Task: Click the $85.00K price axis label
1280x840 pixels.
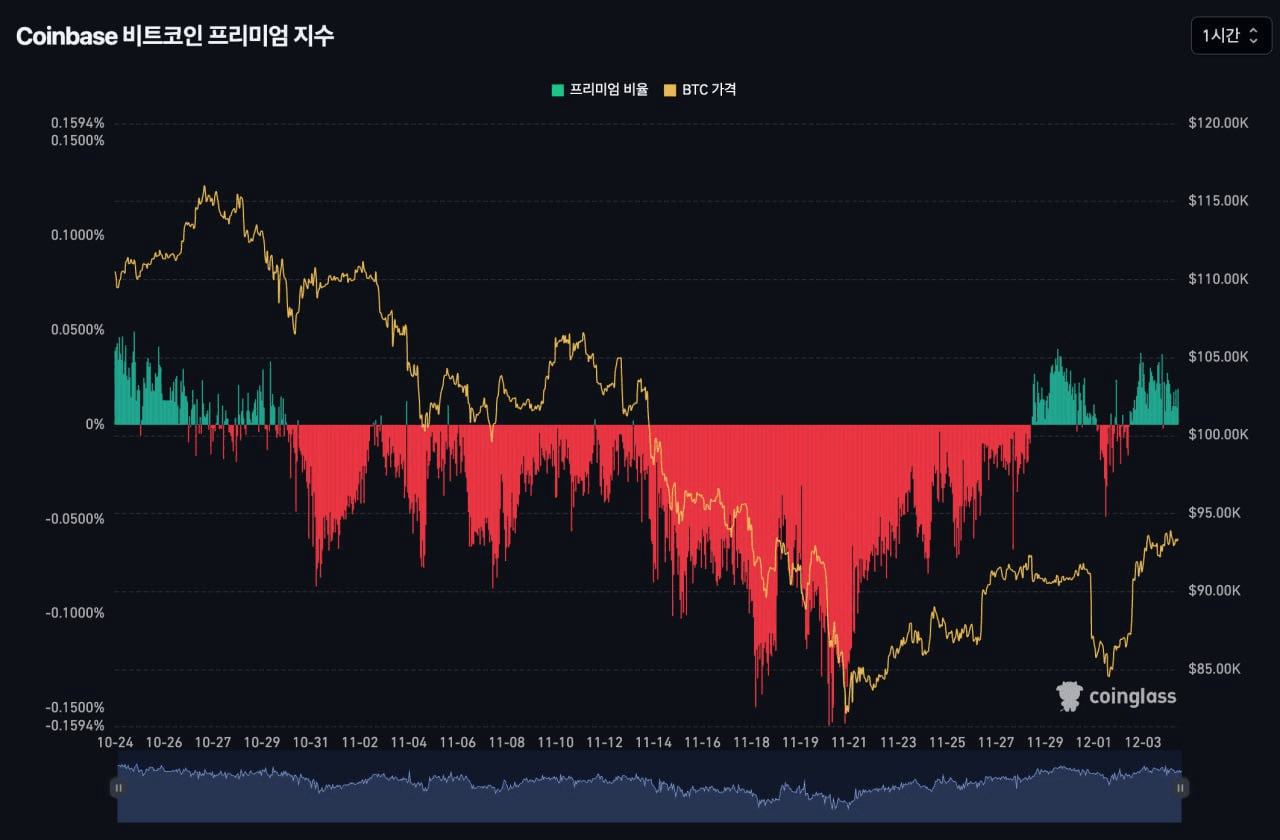Action: click(x=1217, y=669)
